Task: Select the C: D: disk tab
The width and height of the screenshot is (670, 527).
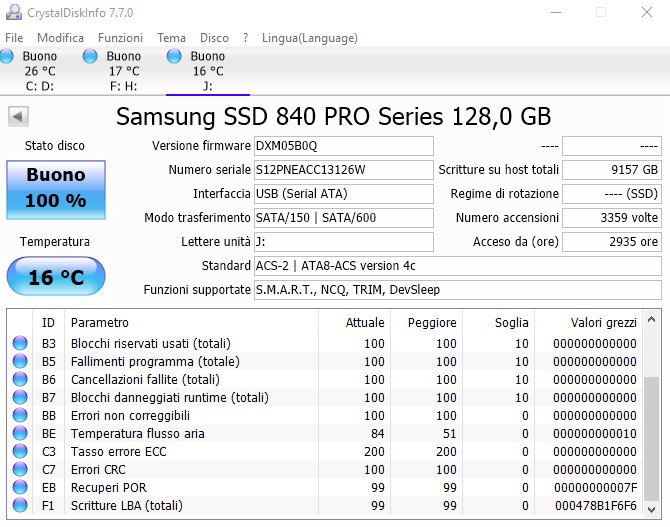Action: click(40, 71)
